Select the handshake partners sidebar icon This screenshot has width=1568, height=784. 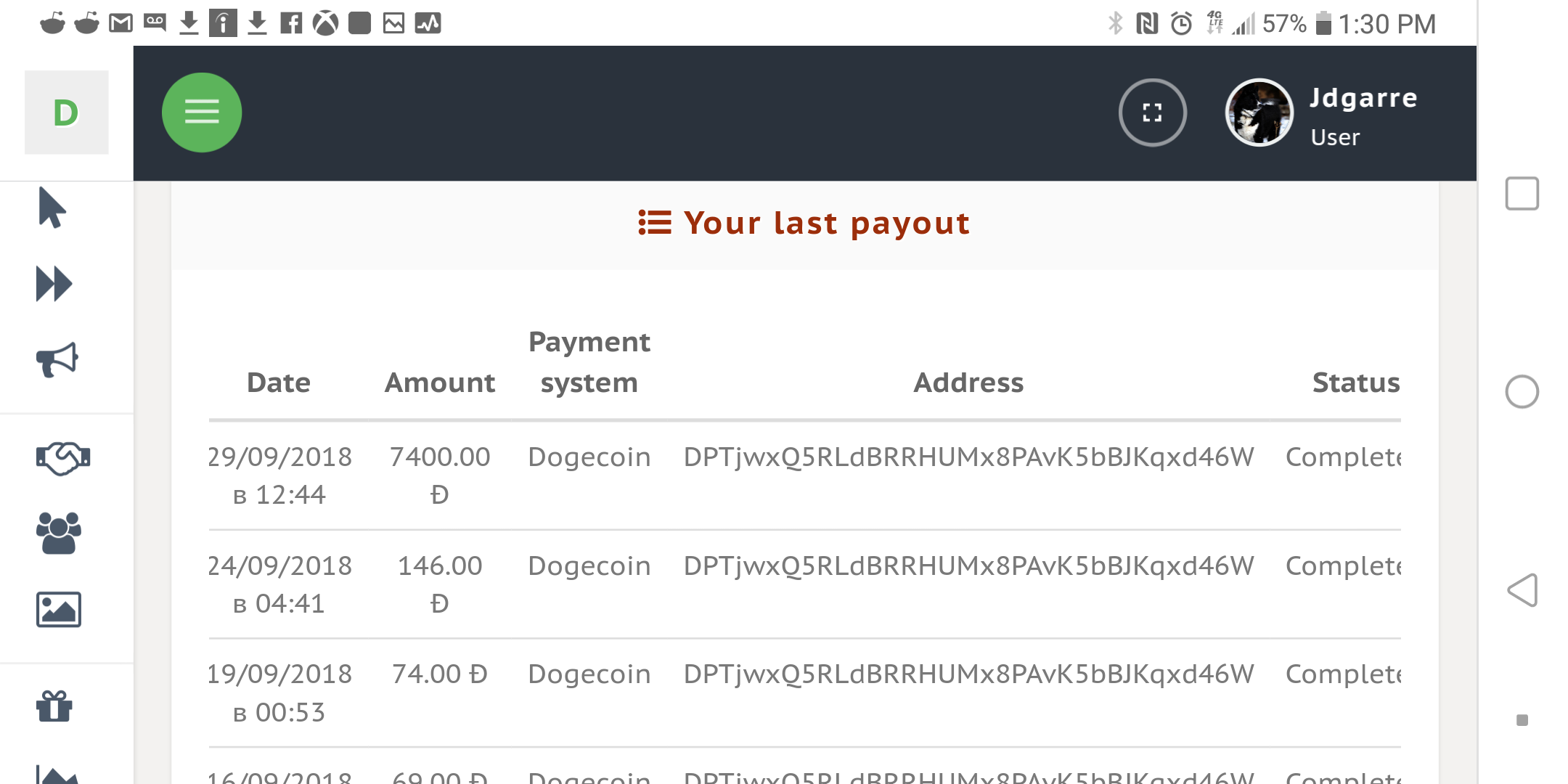tap(63, 458)
